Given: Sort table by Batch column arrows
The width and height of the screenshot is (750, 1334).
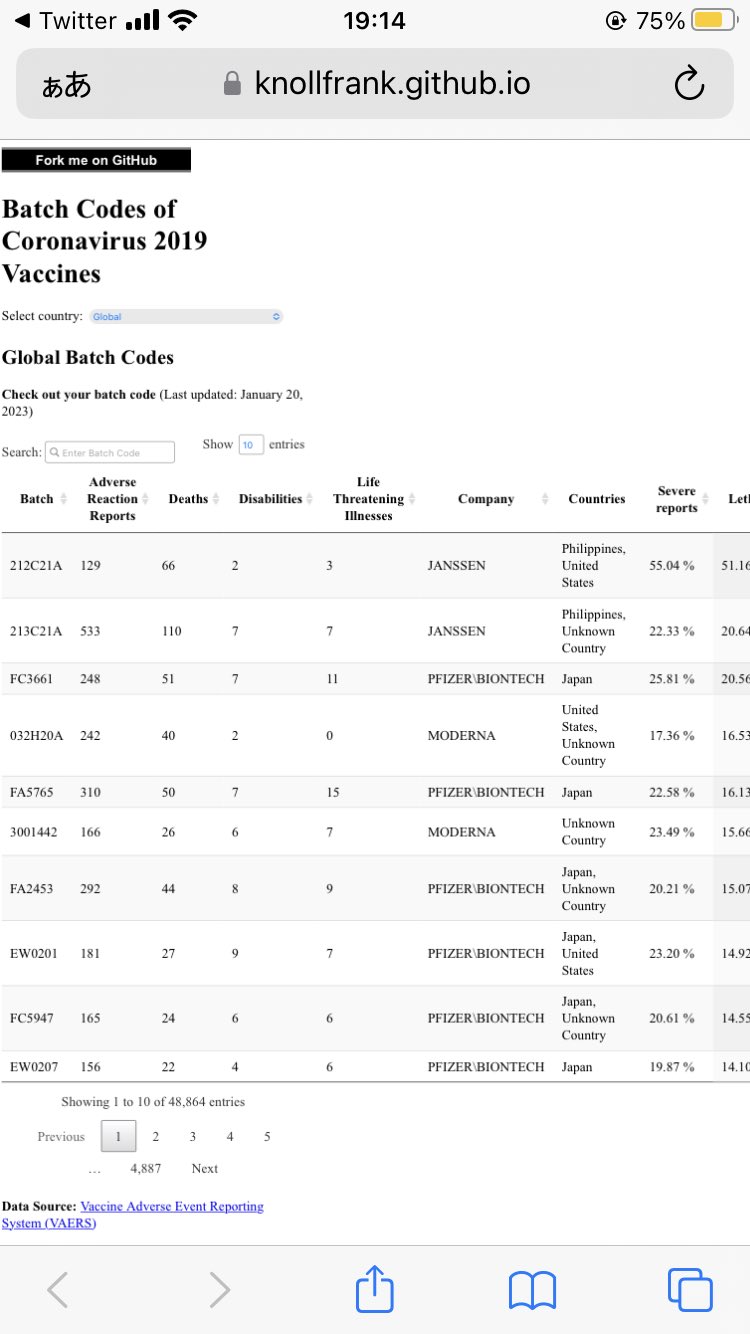Looking at the screenshot, I should click(64, 499).
